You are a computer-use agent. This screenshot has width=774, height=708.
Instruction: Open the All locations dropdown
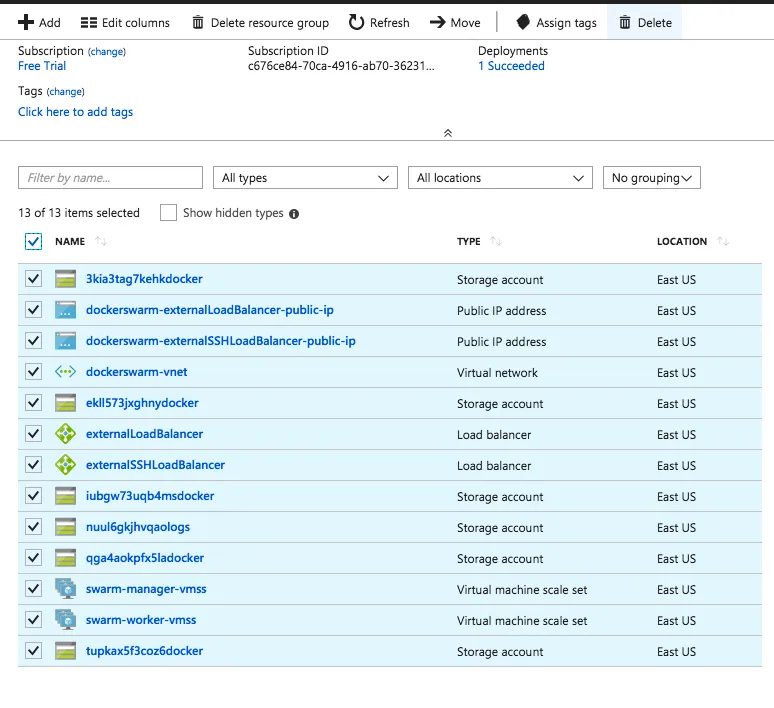(x=500, y=178)
